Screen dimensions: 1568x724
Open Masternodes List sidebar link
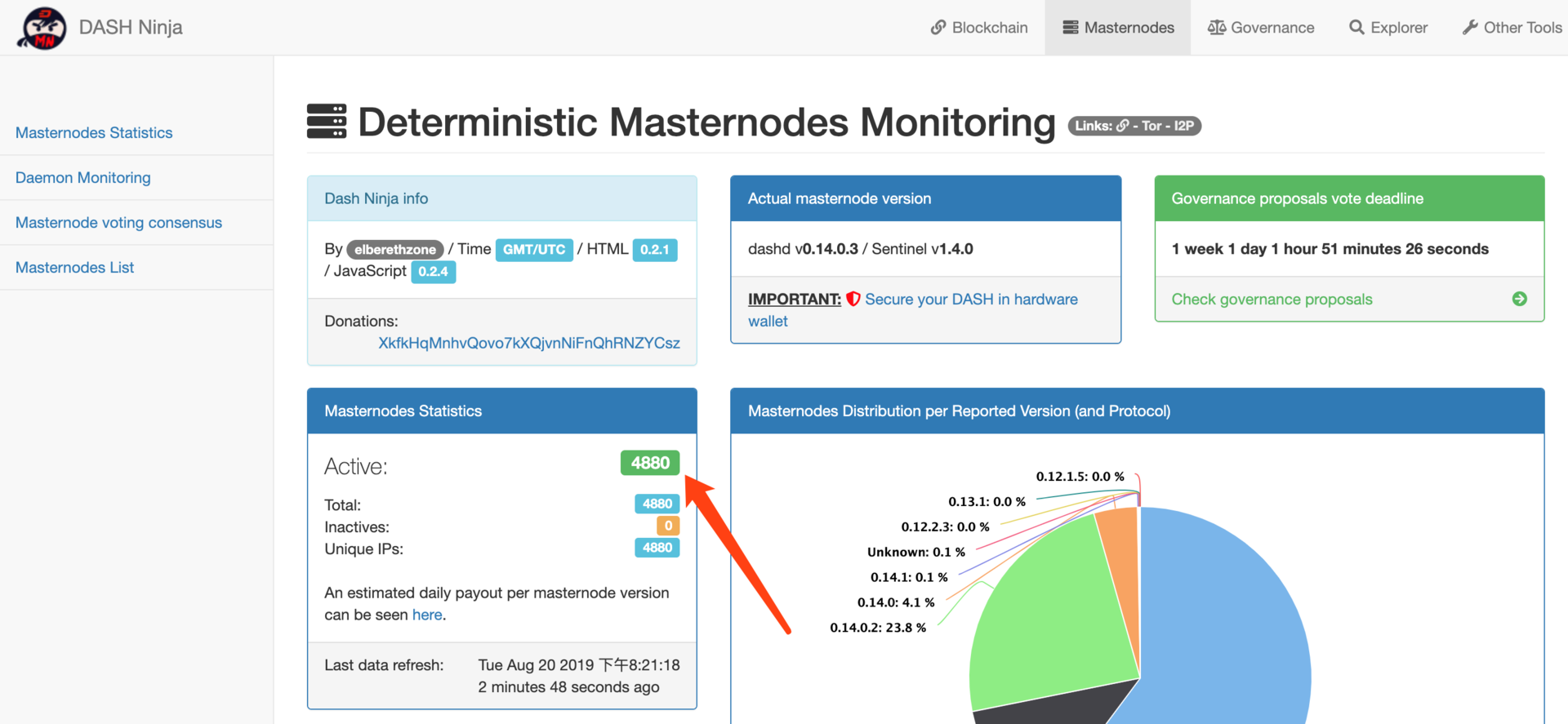pyautogui.click(x=74, y=267)
